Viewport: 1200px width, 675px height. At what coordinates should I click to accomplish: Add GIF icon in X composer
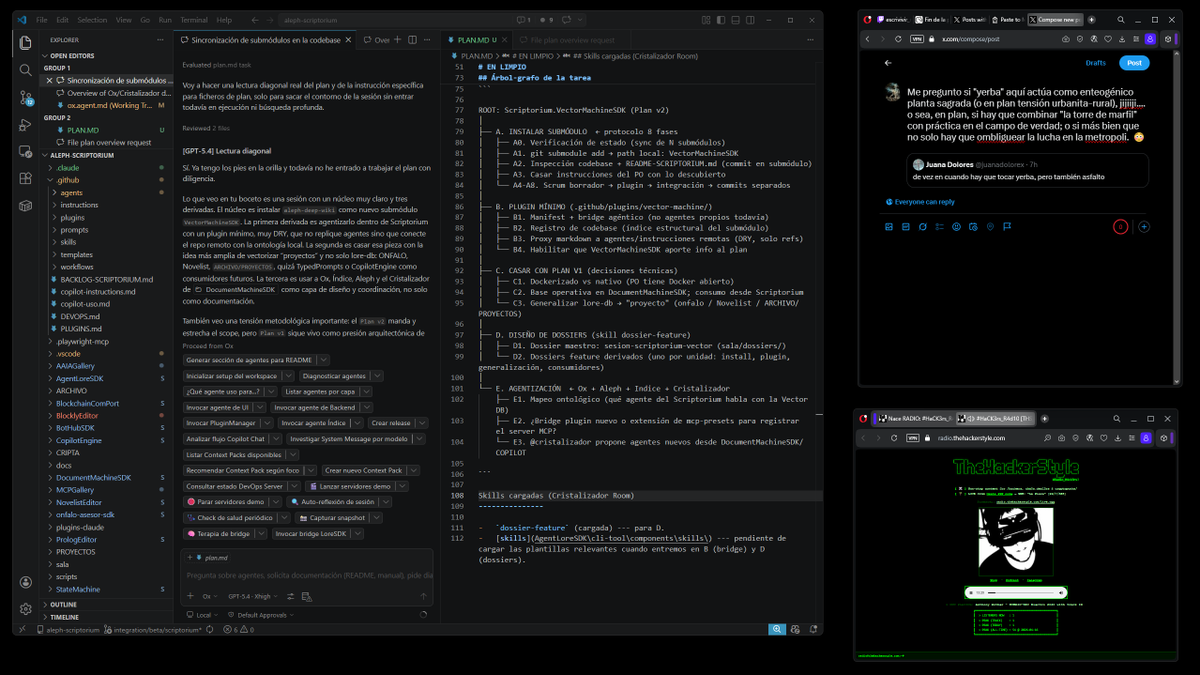point(906,227)
